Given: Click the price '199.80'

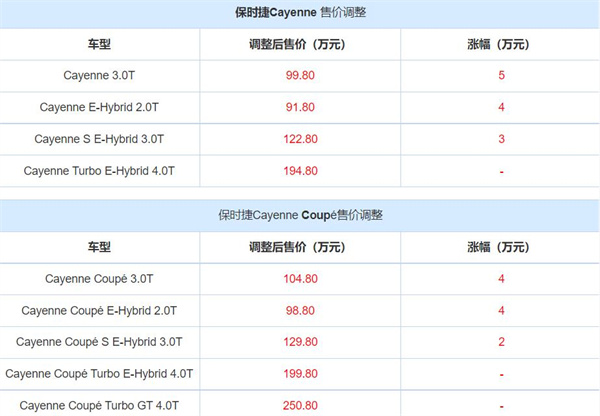Looking at the screenshot, I should pyautogui.click(x=300, y=374).
